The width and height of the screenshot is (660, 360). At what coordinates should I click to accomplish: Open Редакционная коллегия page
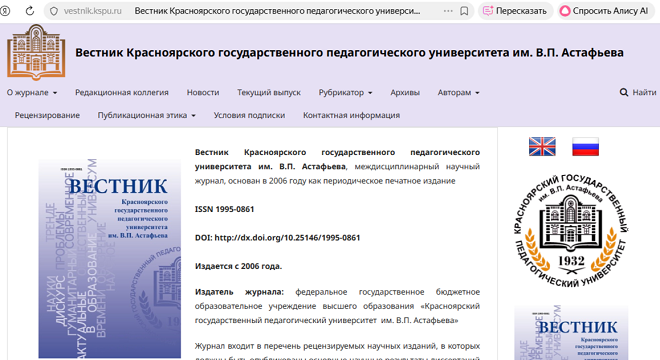point(122,93)
